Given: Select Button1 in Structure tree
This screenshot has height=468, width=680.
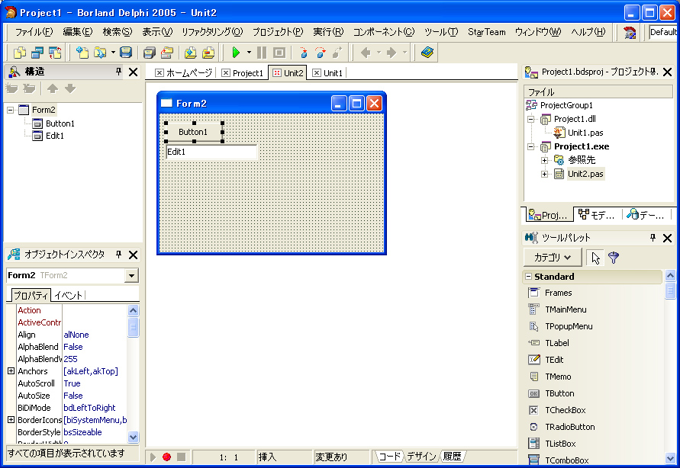Looking at the screenshot, I should tap(60, 124).
